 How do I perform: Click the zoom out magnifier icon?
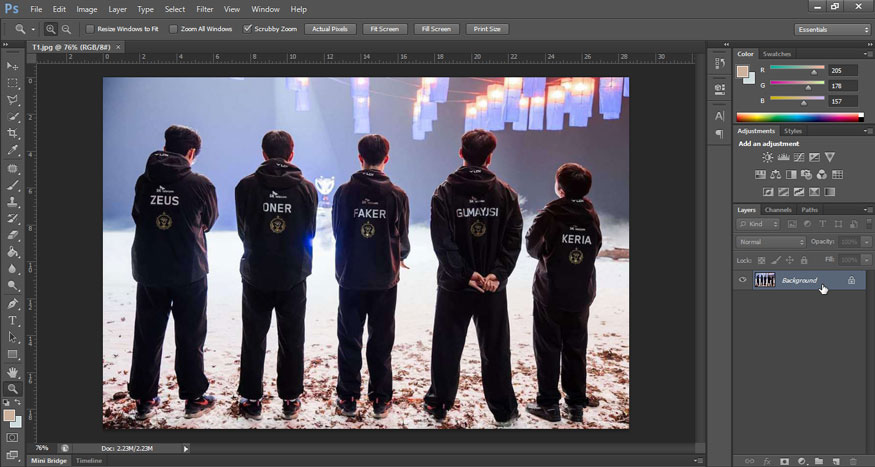click(x=66, y=29)
